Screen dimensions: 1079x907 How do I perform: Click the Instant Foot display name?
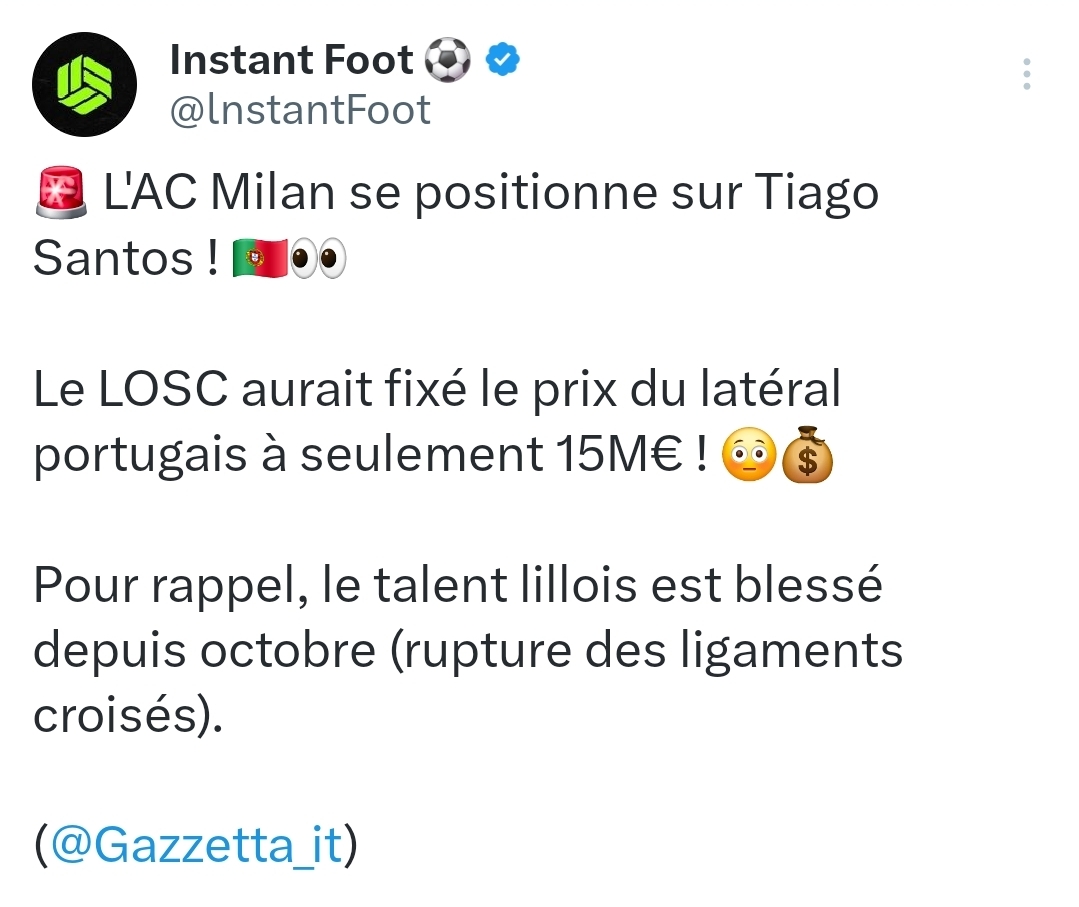[291, 60]
